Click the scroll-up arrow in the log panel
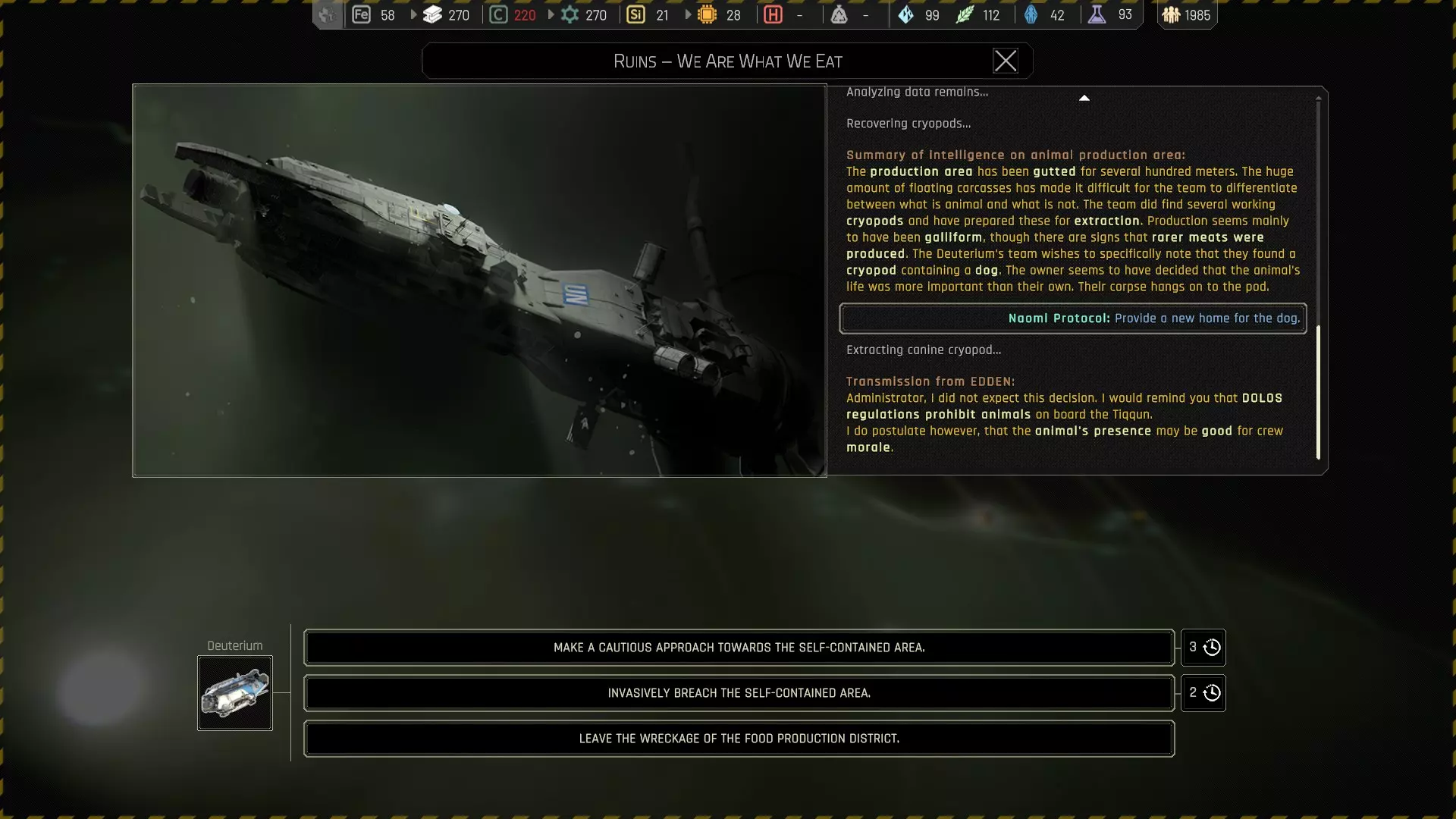 (1084, 98)
